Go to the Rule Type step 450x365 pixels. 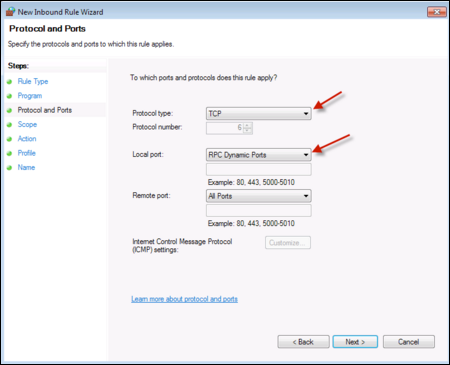coord(33,81)
